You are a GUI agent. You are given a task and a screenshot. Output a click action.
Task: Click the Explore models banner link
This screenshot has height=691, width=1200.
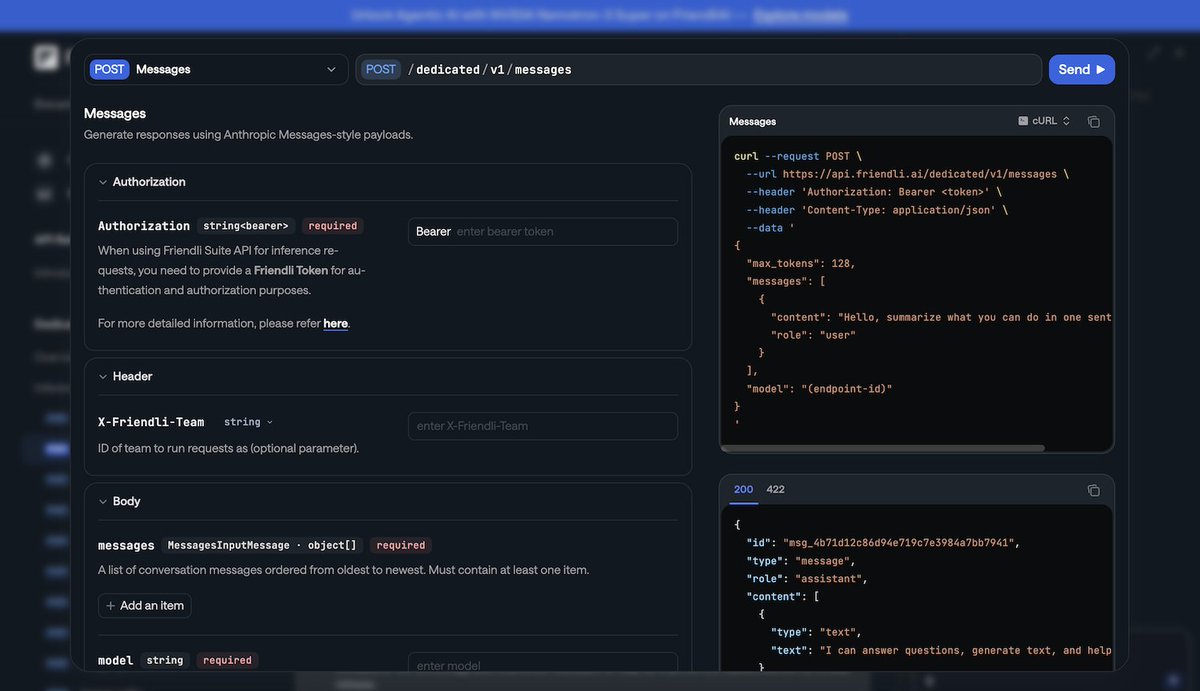tap(800, 15)
